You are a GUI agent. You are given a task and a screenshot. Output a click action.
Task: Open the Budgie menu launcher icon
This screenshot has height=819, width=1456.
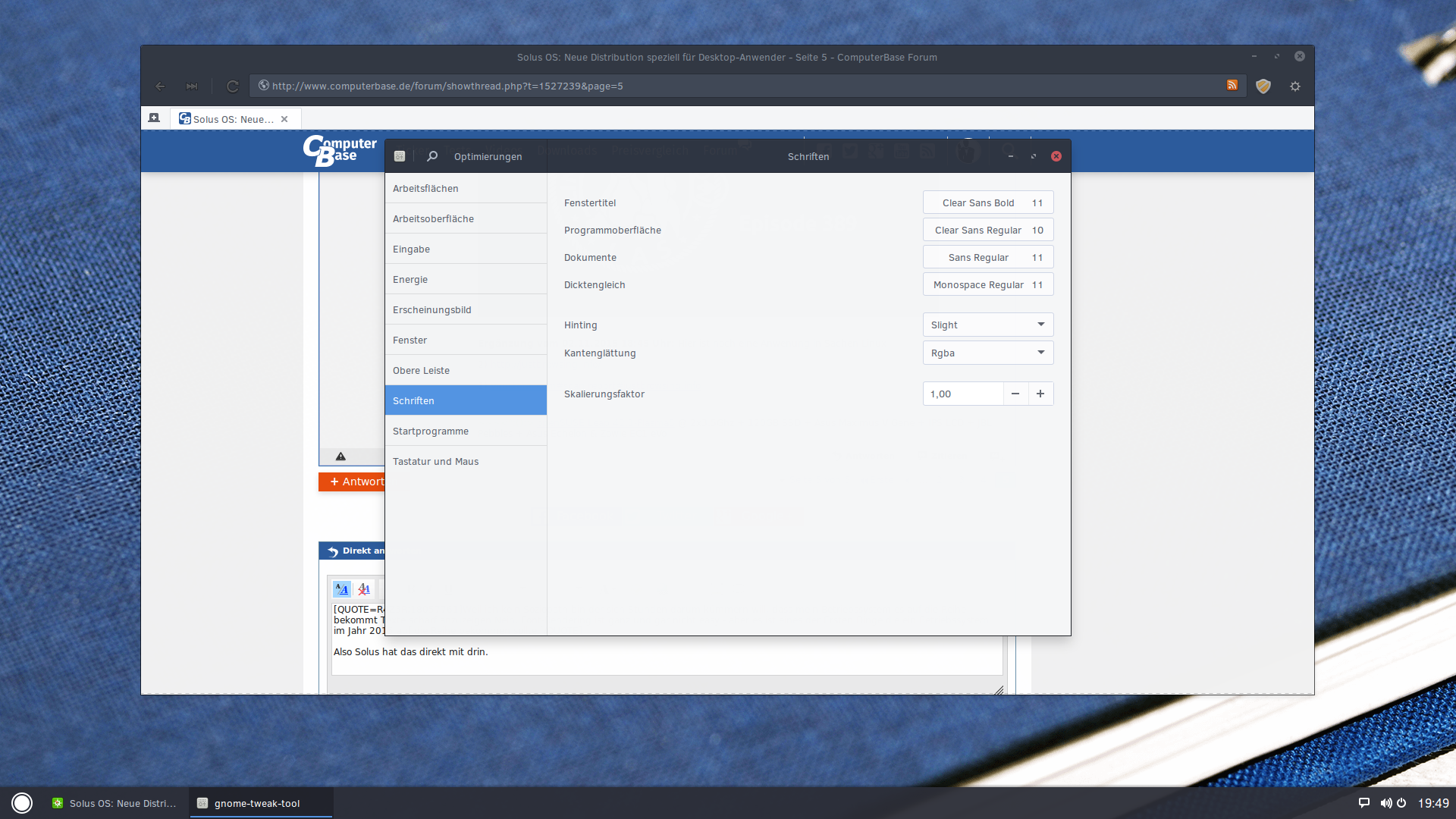(x=22, y=803)
